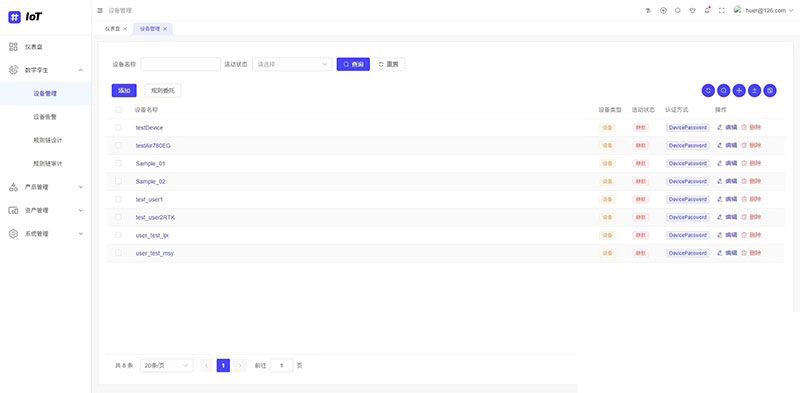800x393 pixels.
Task: Delete the testDevice row via trash icon
Action: click(751, 127)
